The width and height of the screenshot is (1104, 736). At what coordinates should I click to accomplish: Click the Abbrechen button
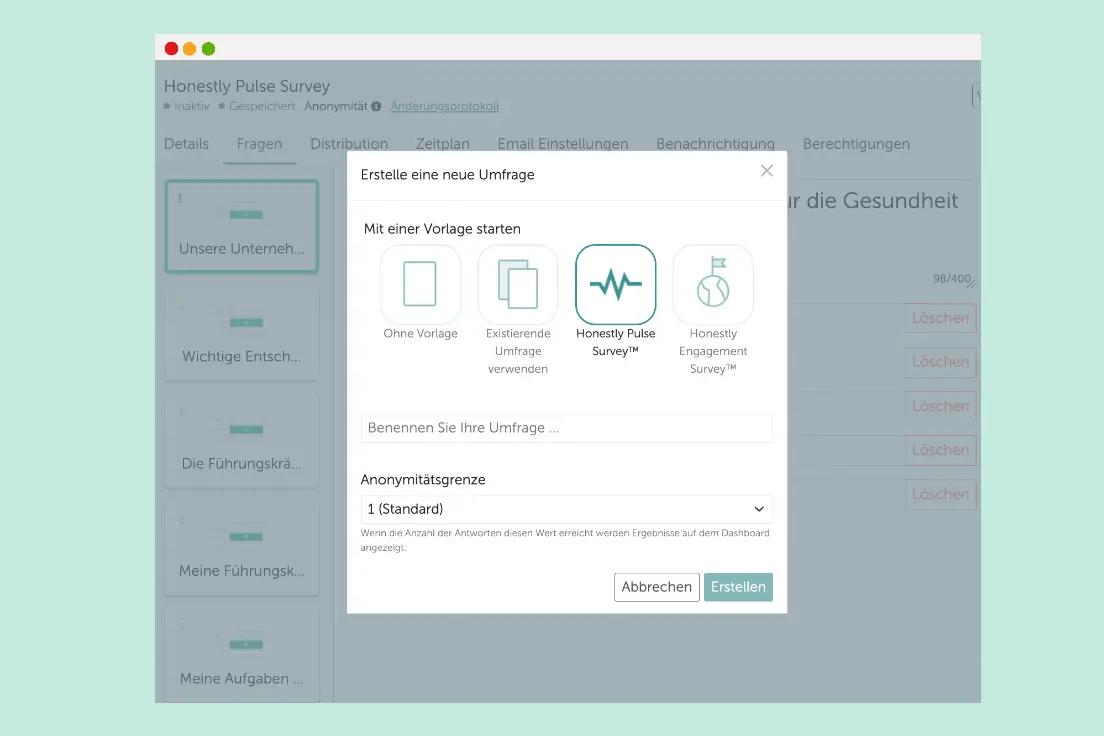[x=657, y=587]
